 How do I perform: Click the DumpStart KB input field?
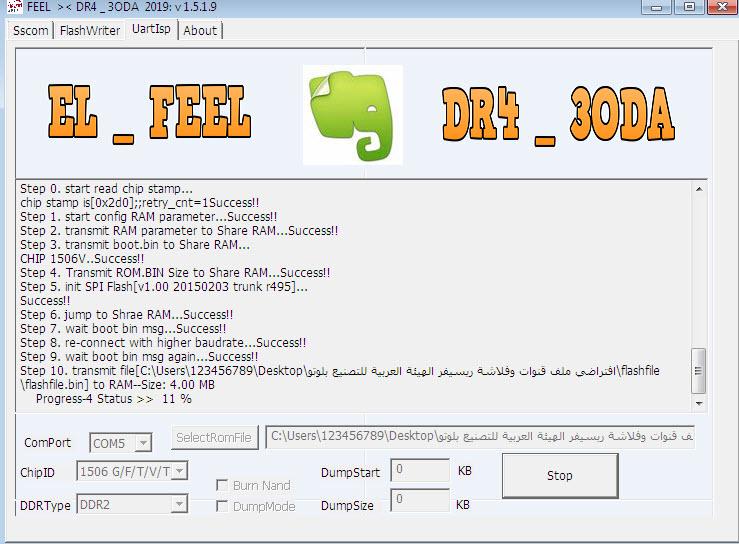tap(420, 470)
